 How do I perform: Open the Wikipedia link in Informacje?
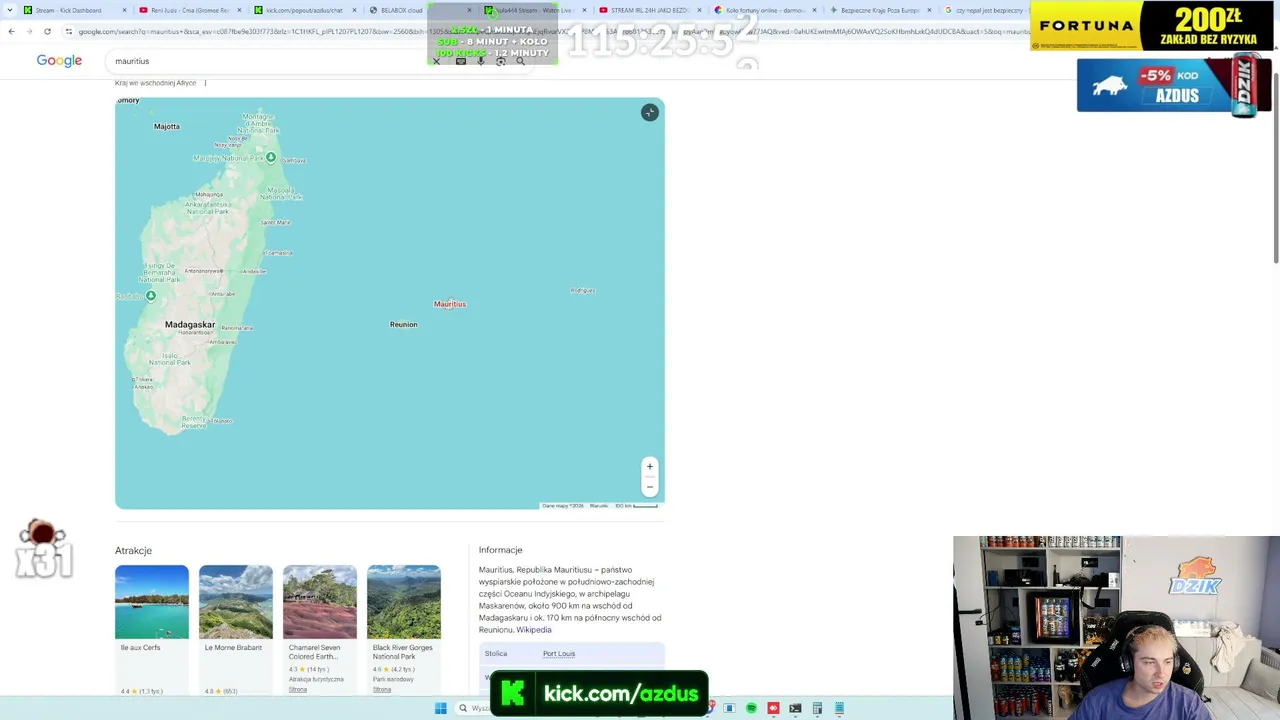(534, 630)
